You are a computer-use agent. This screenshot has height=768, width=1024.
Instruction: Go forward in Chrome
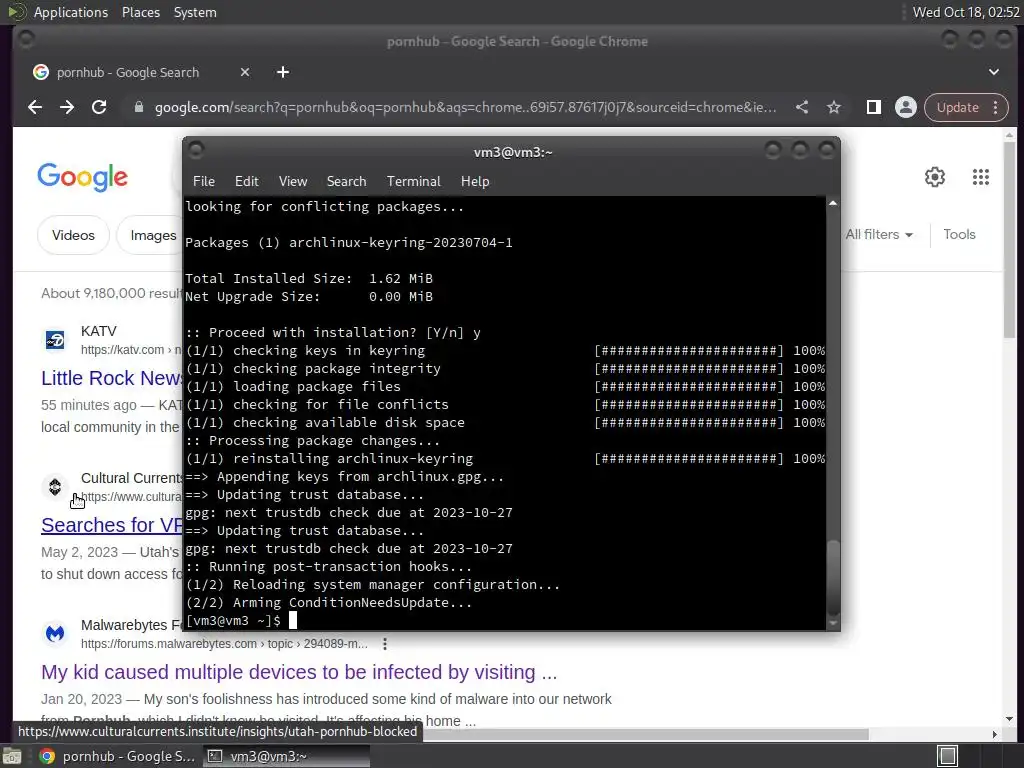point(67,107)
